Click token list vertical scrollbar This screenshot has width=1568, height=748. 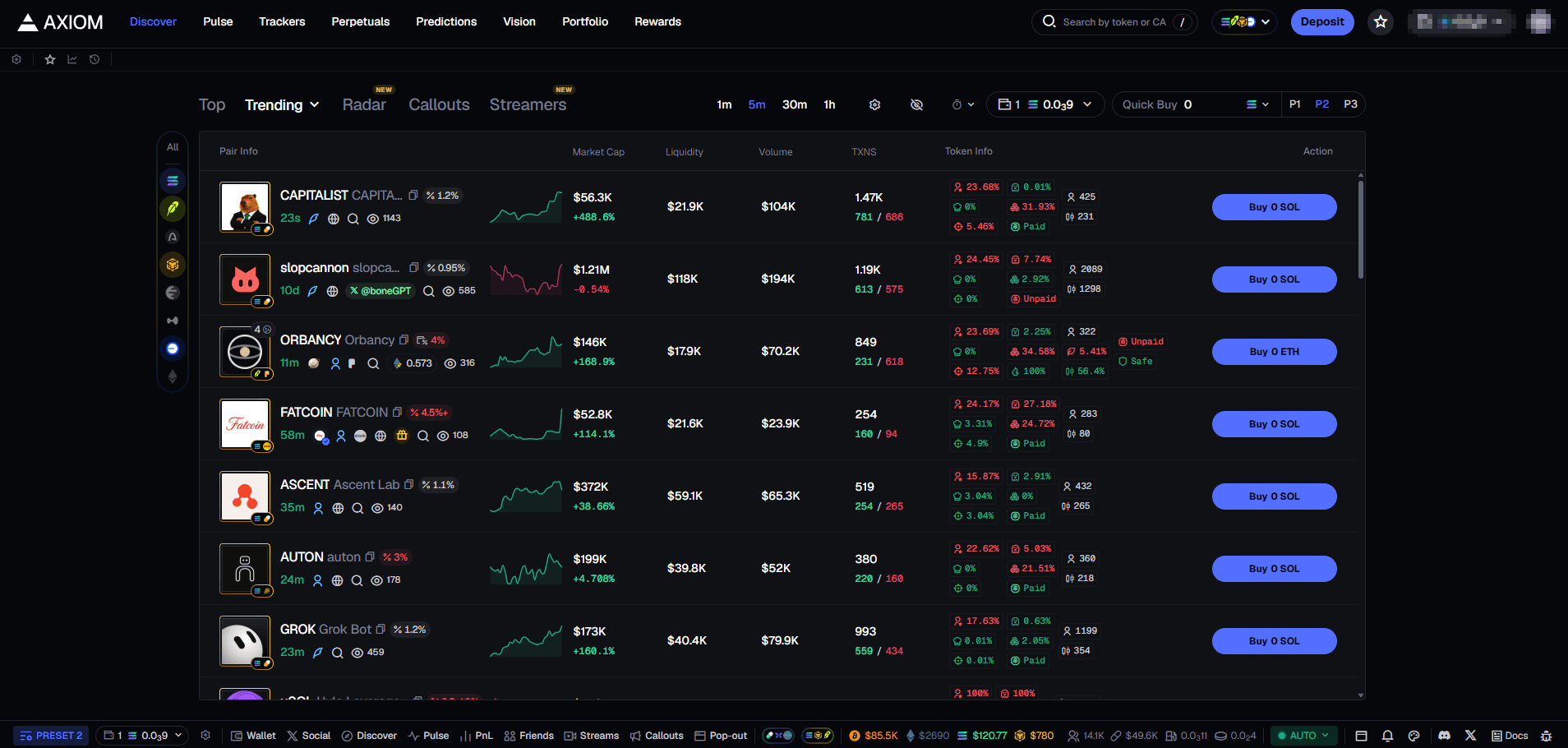(1361, 230)
